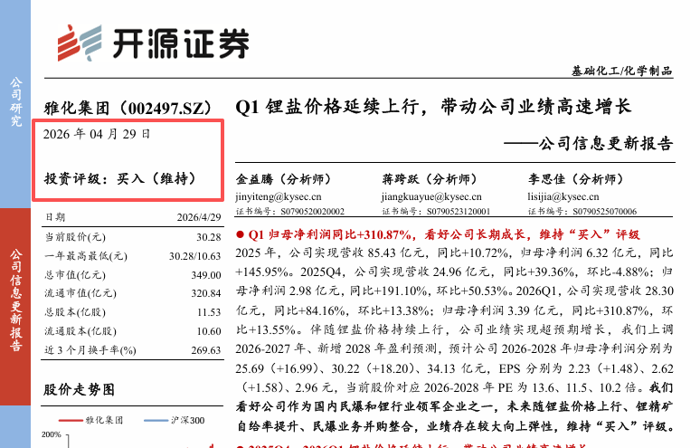This screenshot has height=448, width=700.
Task: Click the blue 沪深300 chart legend
Action: [174, 420]
